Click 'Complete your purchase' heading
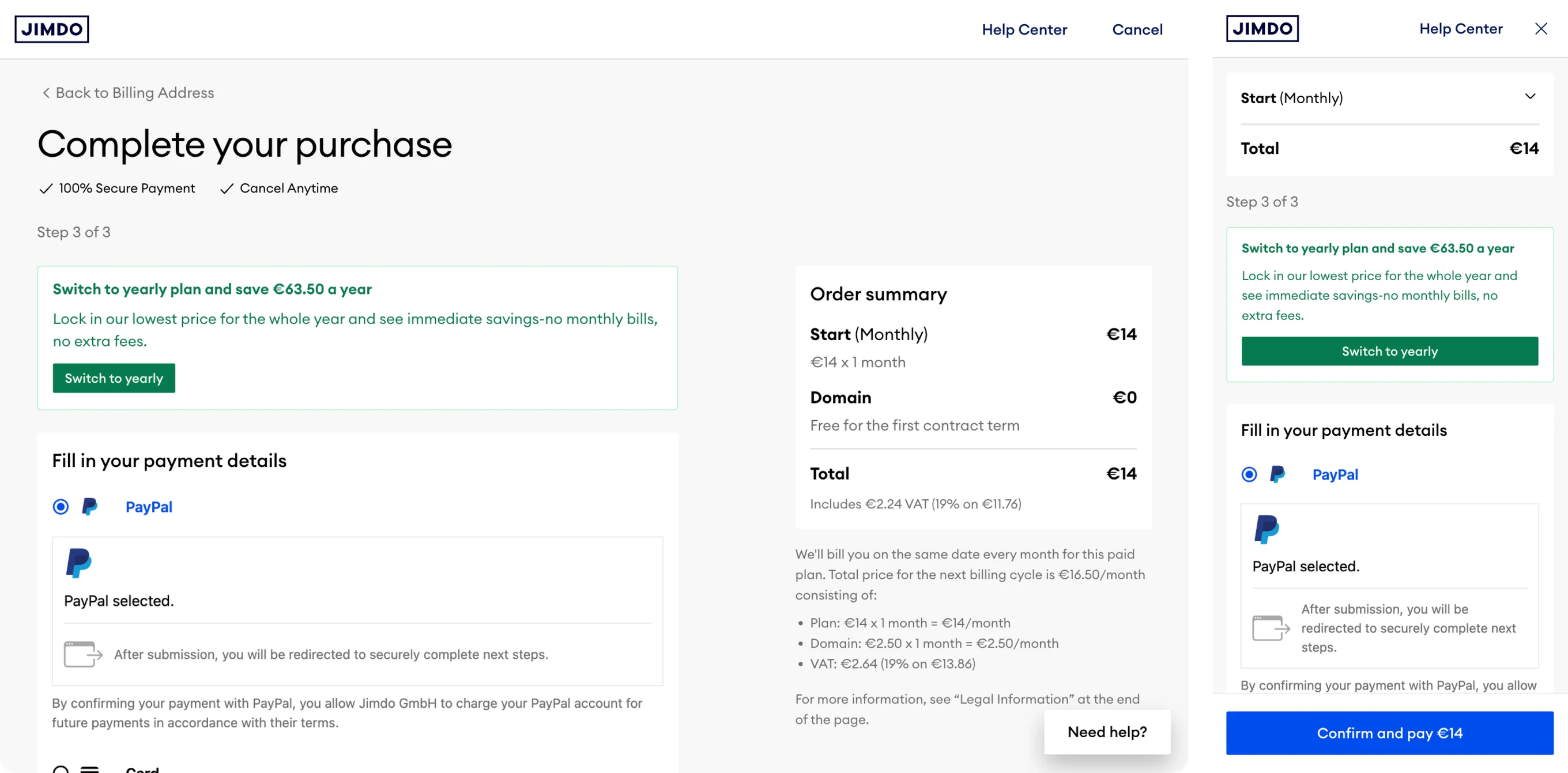 [x=244, y=145]
